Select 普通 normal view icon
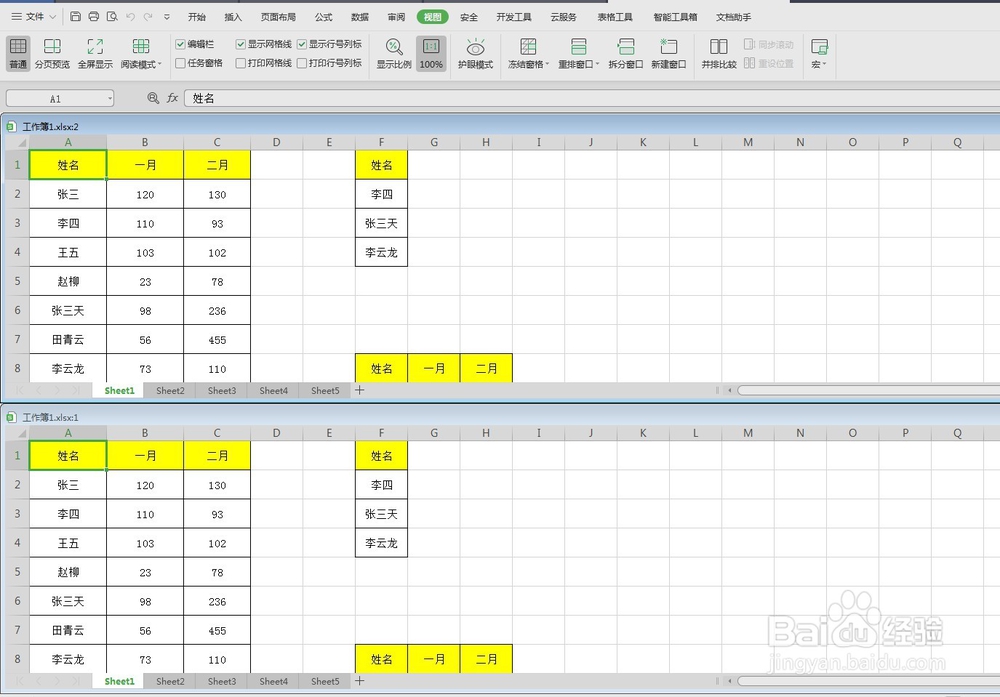Image resolution: width=1000 pixels, height=697 pixels. (18, 53)
